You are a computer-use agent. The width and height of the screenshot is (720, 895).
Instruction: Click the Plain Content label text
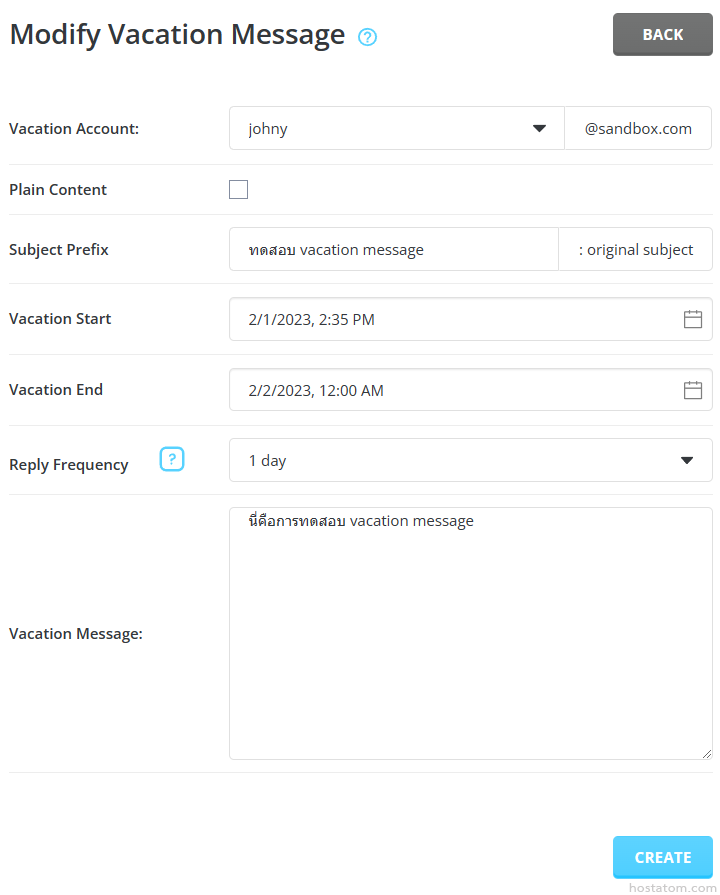58,190
